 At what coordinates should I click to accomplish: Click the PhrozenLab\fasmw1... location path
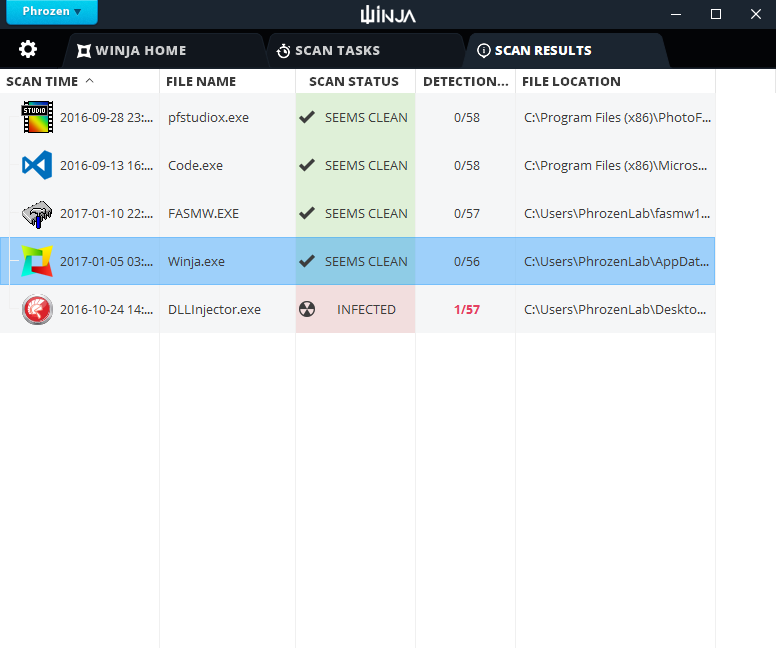coord(617,213)
